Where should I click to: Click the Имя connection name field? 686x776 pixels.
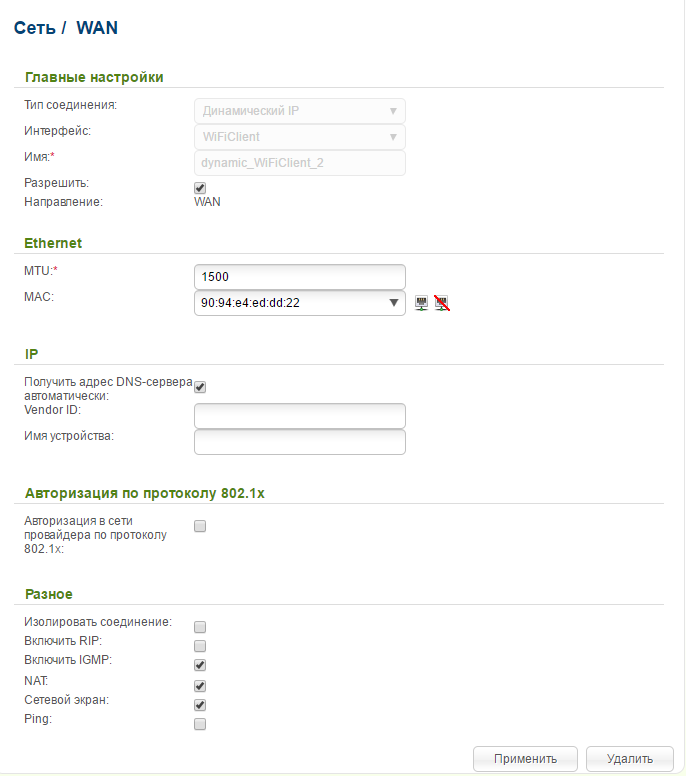pyautogui.click(x=299, y=162)
